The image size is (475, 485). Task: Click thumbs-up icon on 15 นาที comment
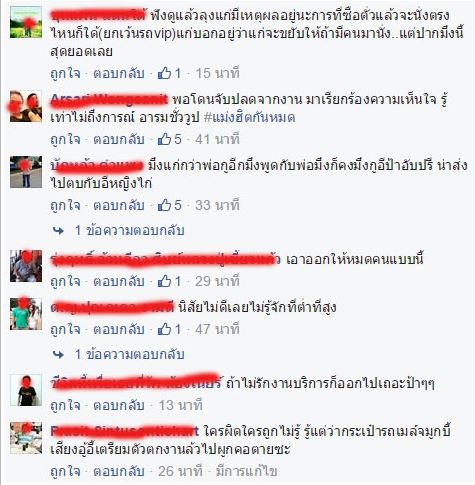pos(164,73)
